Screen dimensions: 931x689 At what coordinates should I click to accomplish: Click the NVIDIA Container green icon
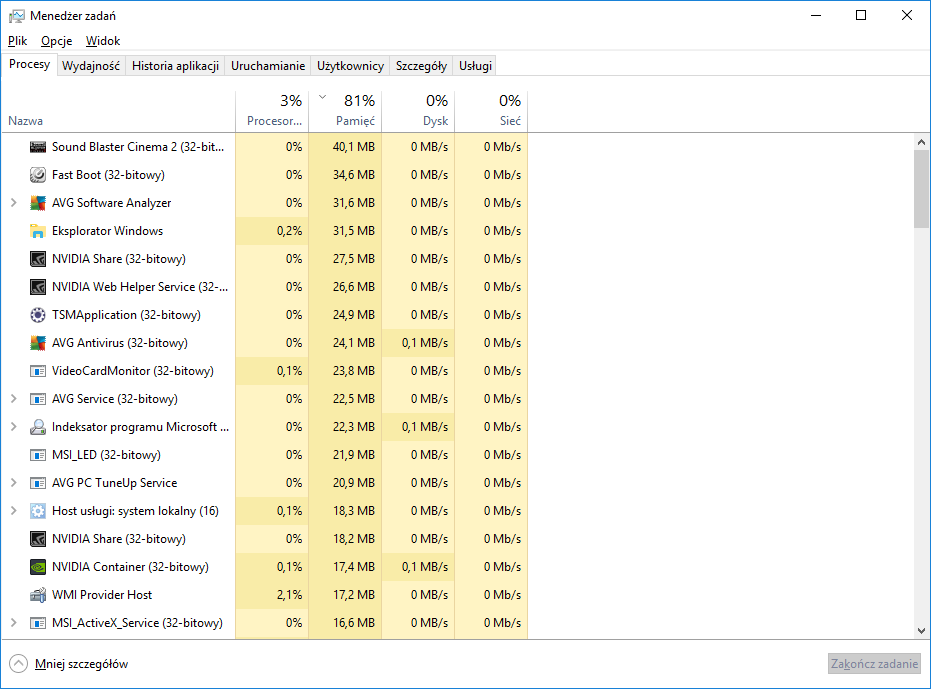coord(38,567)
